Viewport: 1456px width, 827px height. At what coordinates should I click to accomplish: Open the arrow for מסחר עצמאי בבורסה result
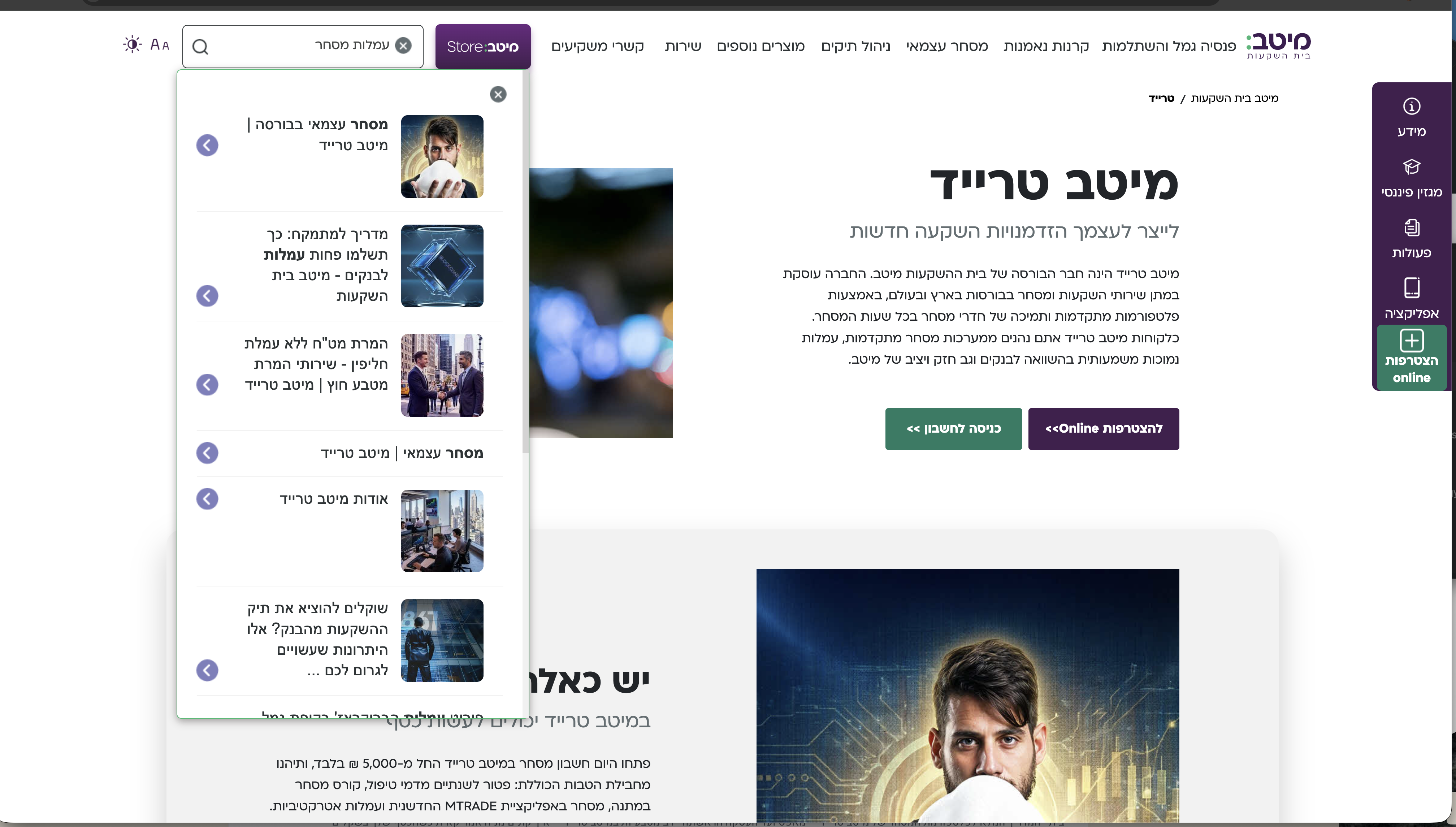207,146
